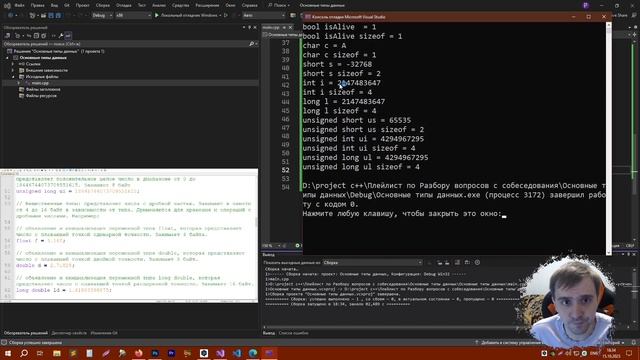The image size is (640, 360).
Task: Select the Файлы заголовков folder
Action: pyautogui.click(x=43, y=89)
